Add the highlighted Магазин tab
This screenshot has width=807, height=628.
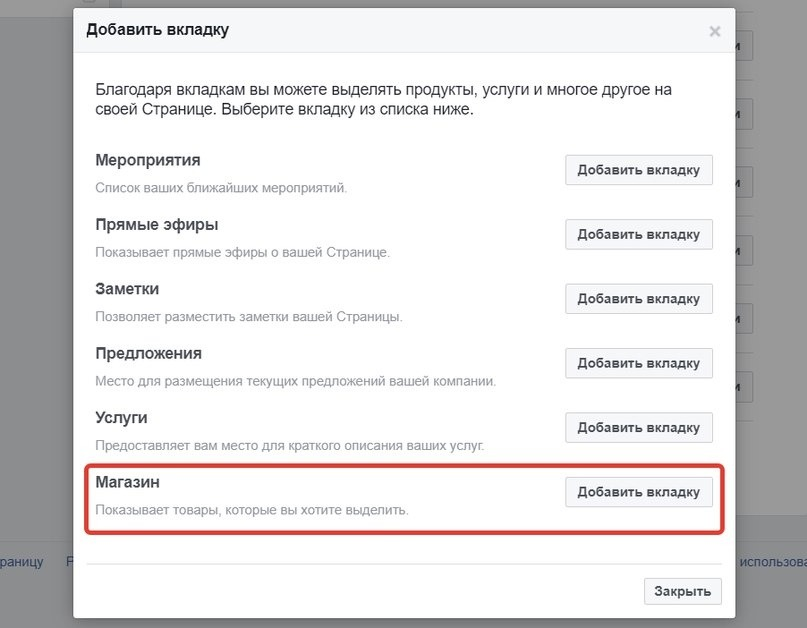[x=639, y=492]
